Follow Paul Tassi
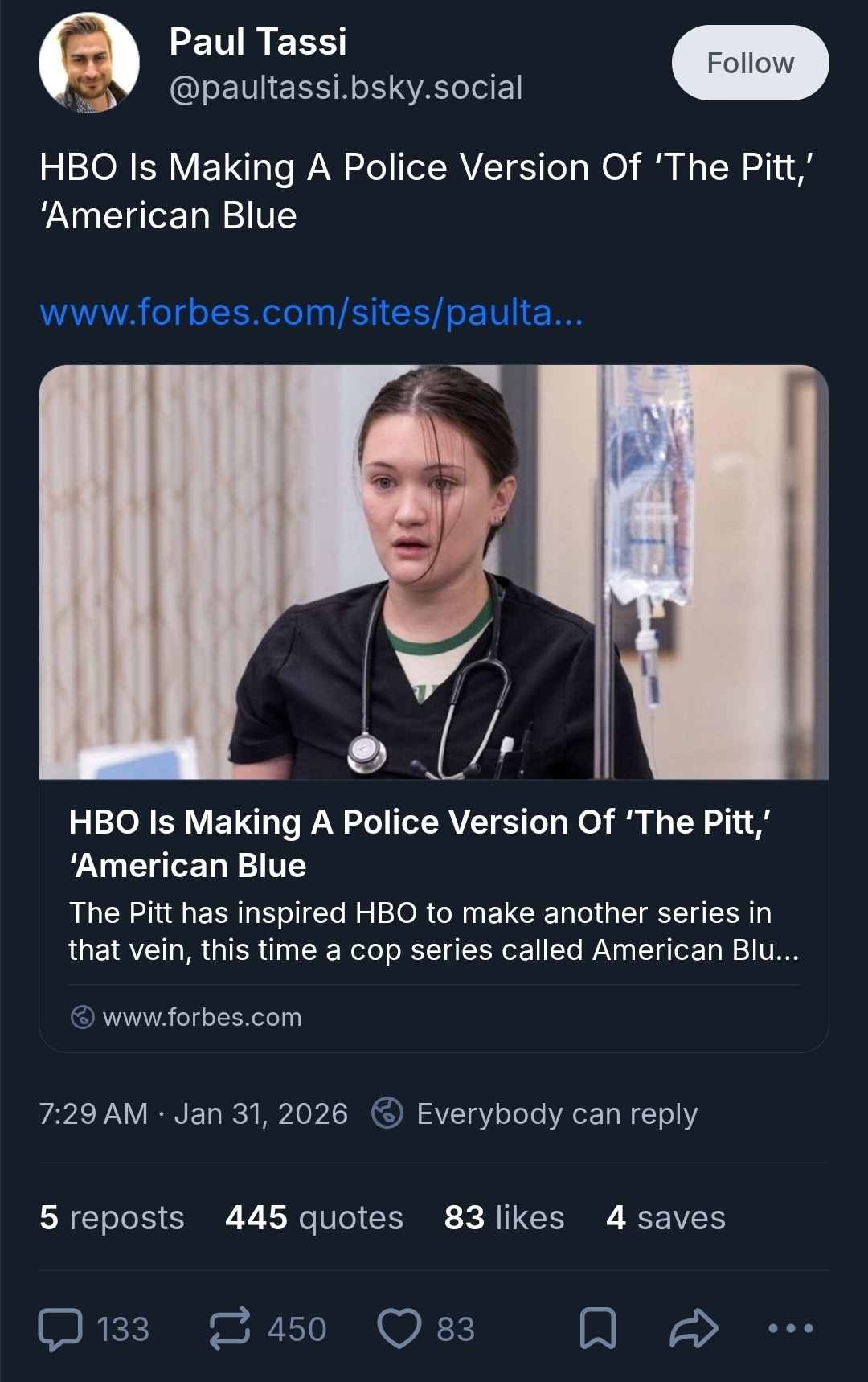 750,63
